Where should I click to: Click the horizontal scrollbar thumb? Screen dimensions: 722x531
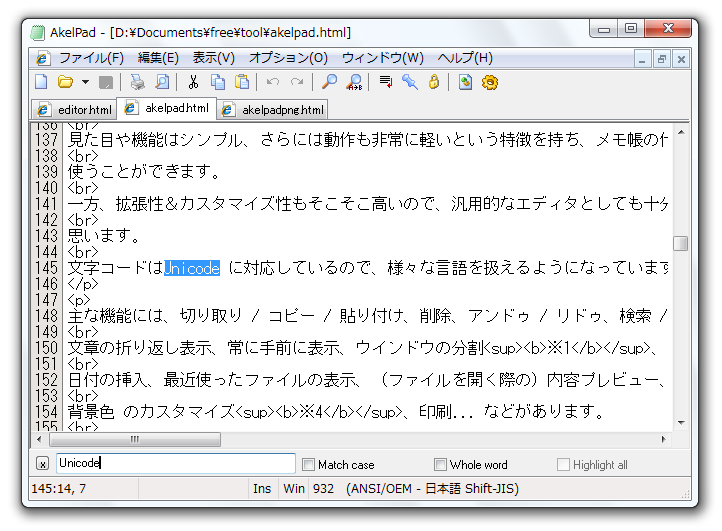(135, 439)
